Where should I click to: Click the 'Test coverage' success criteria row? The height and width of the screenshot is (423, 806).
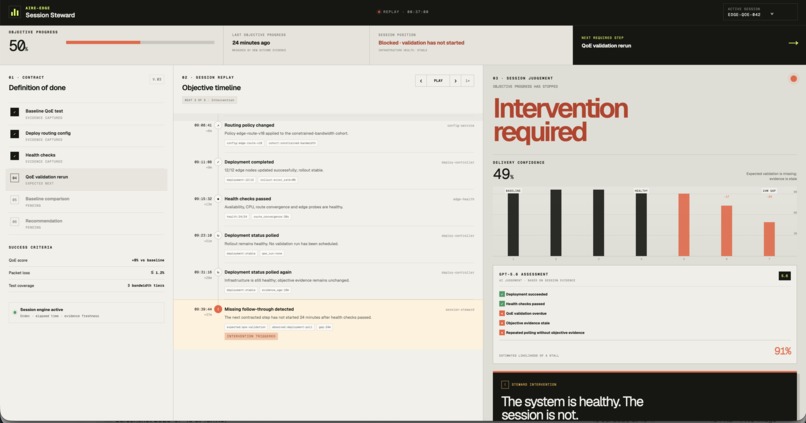point(86,286)
